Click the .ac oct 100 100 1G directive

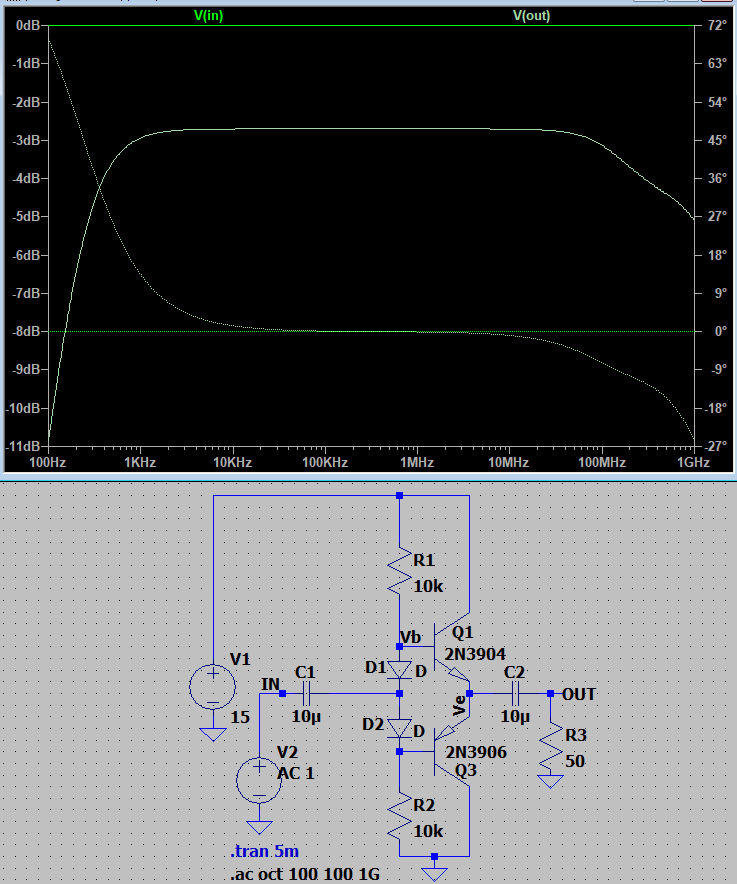pos(305,874)
